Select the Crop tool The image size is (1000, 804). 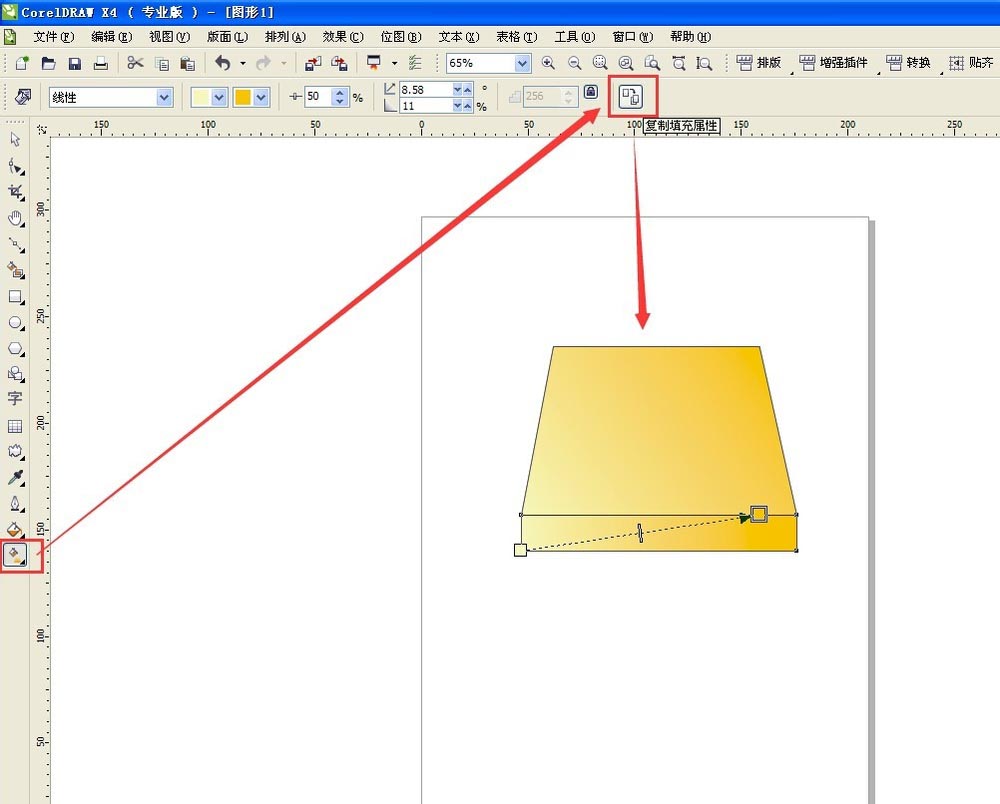15,191
